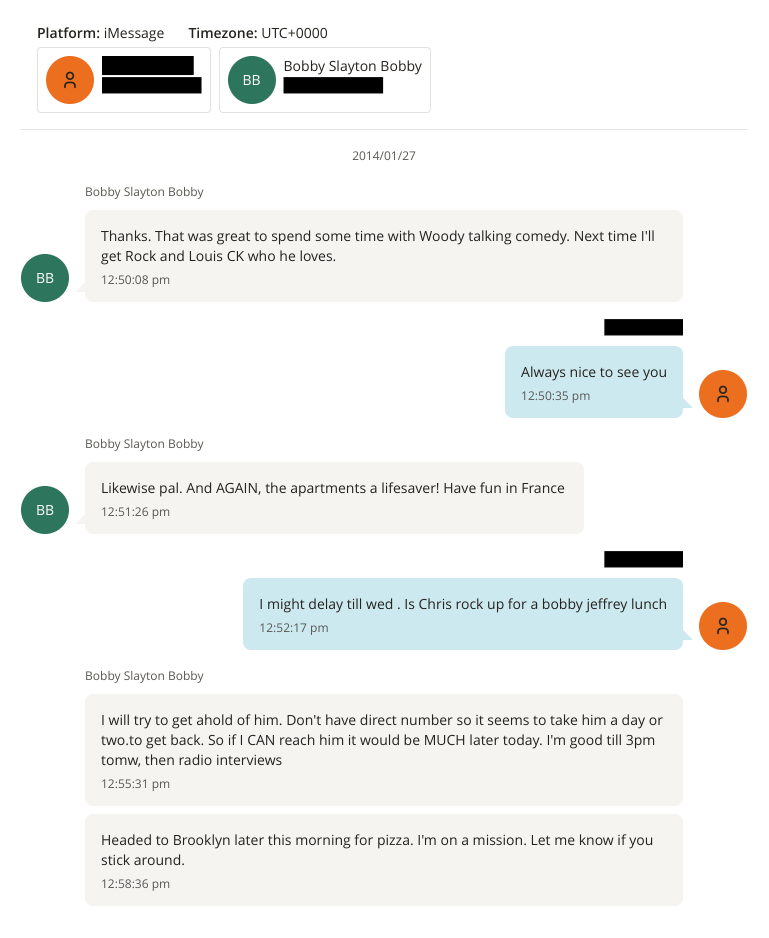Click orange avatar beside the Chris Rock lunch message
769x938 pixels.
723,626
